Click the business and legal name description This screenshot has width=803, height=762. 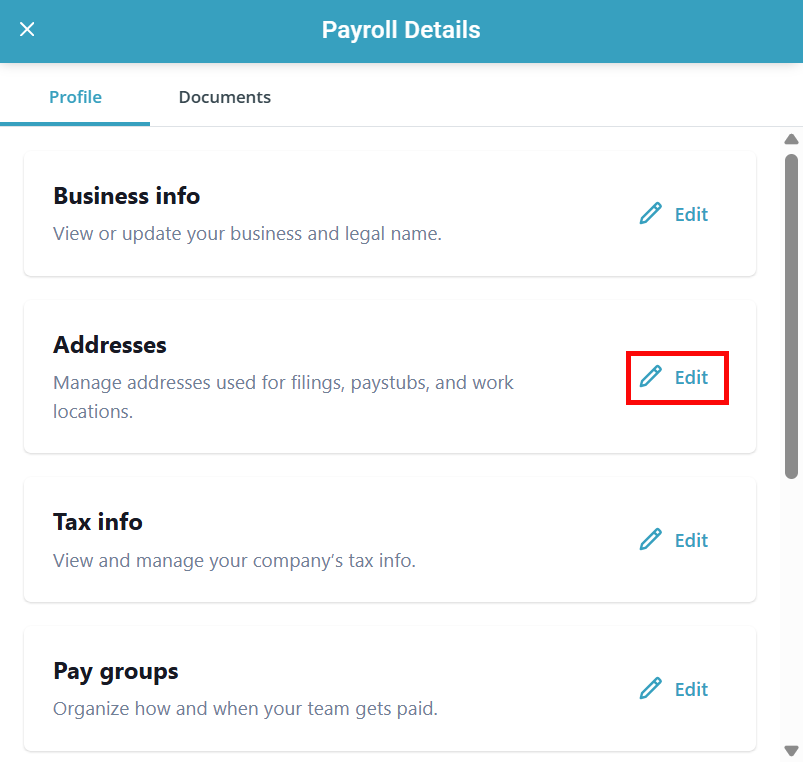point(247,234)
